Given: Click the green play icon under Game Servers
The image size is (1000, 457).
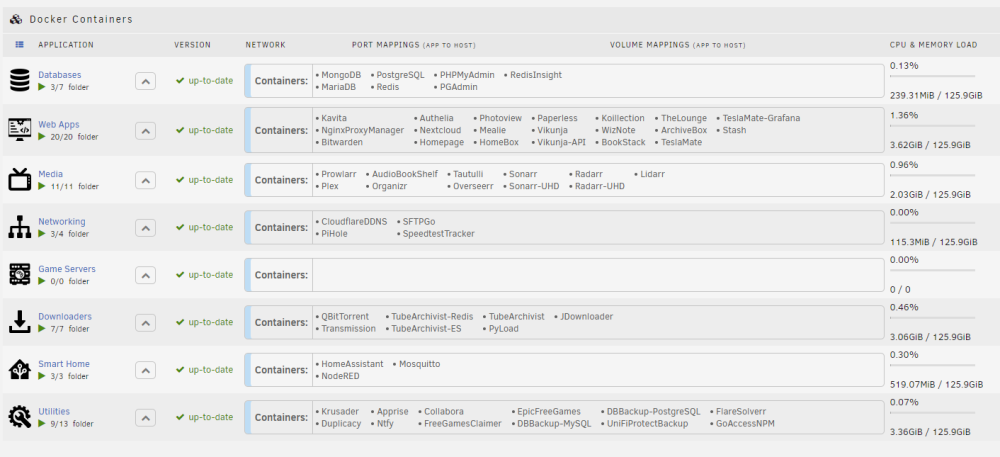Looking at the screenshot, I should (x=42, y=281).
